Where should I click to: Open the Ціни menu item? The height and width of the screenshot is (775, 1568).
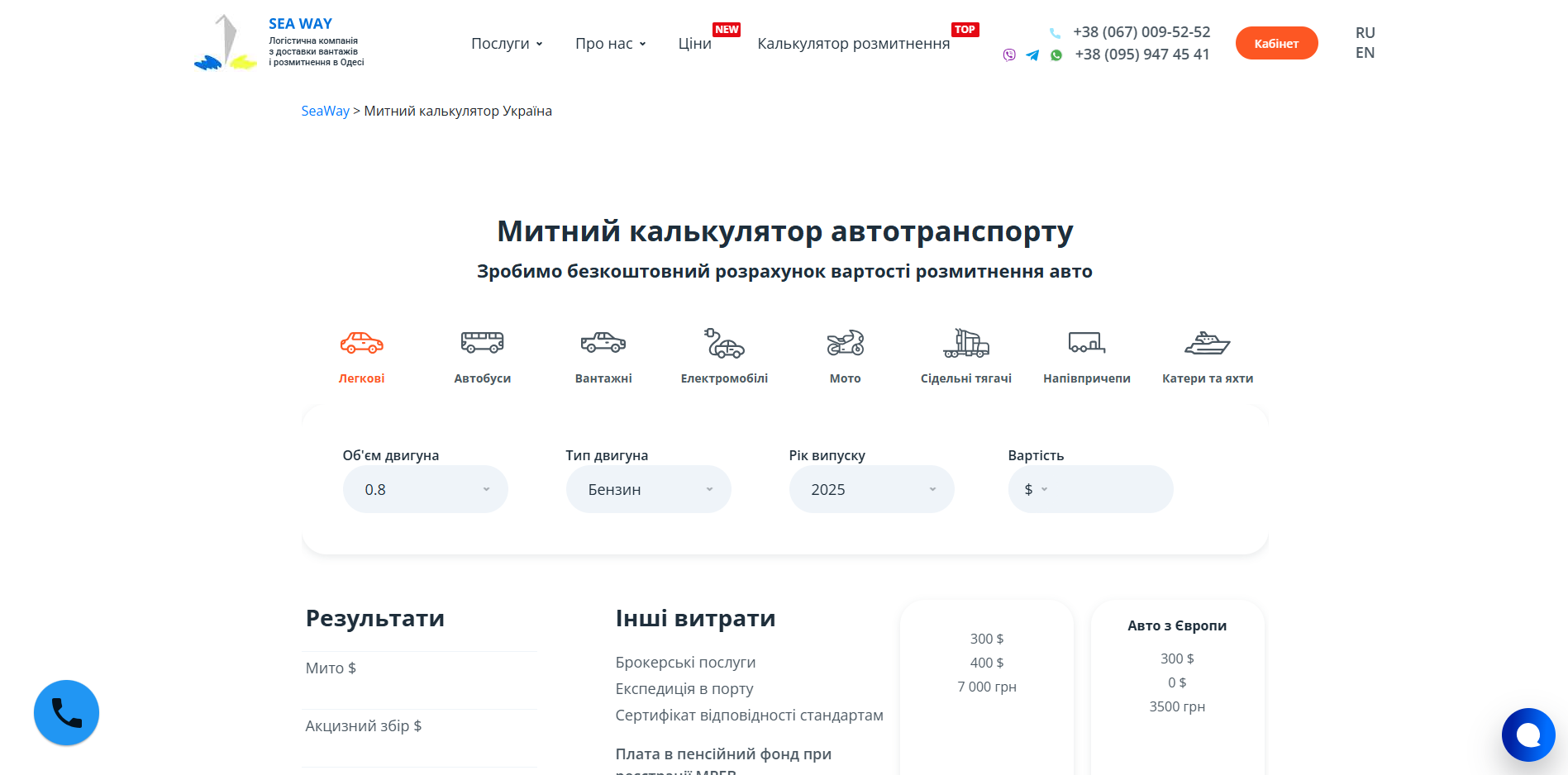tap(694, 44)
